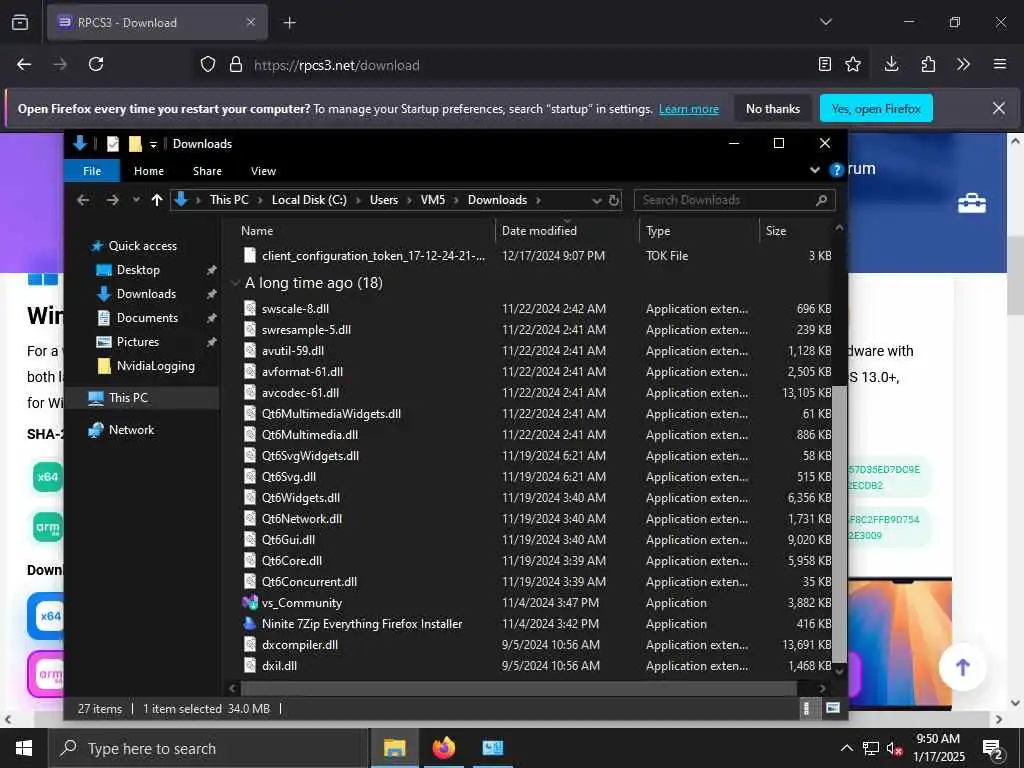The width and height of the screenshot is (1024, 768).
Task: Open File Explorer from the taskbar
Action: tap(394, 748)
